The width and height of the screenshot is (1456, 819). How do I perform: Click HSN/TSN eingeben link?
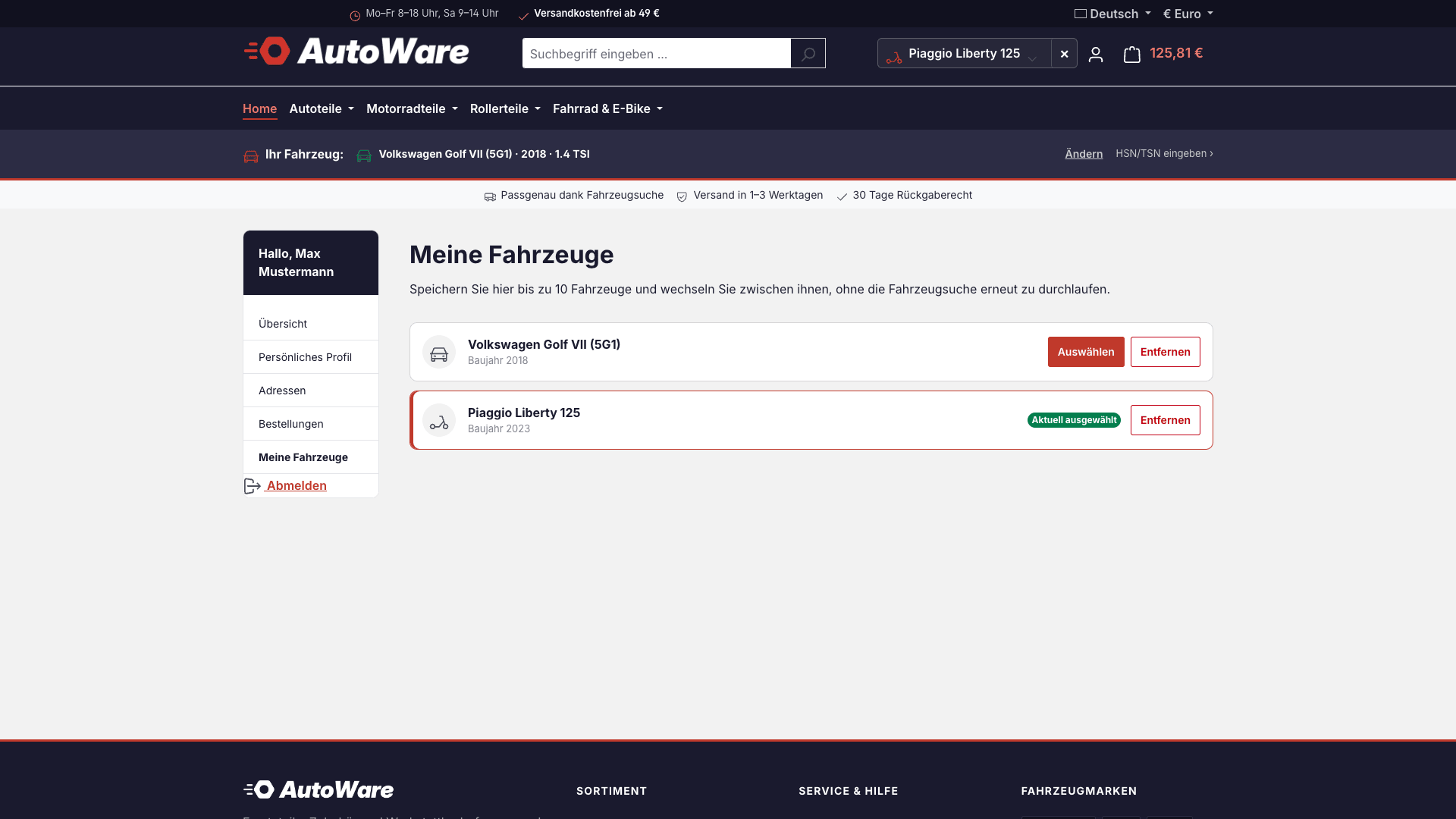(x=1164, y=153)
